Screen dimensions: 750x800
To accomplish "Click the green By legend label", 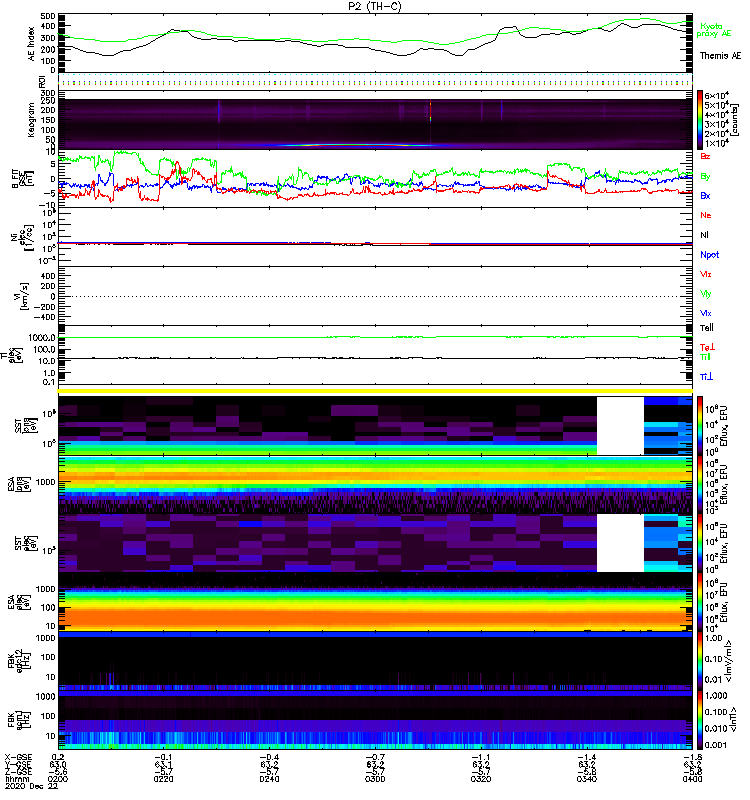I will [706, 177].
